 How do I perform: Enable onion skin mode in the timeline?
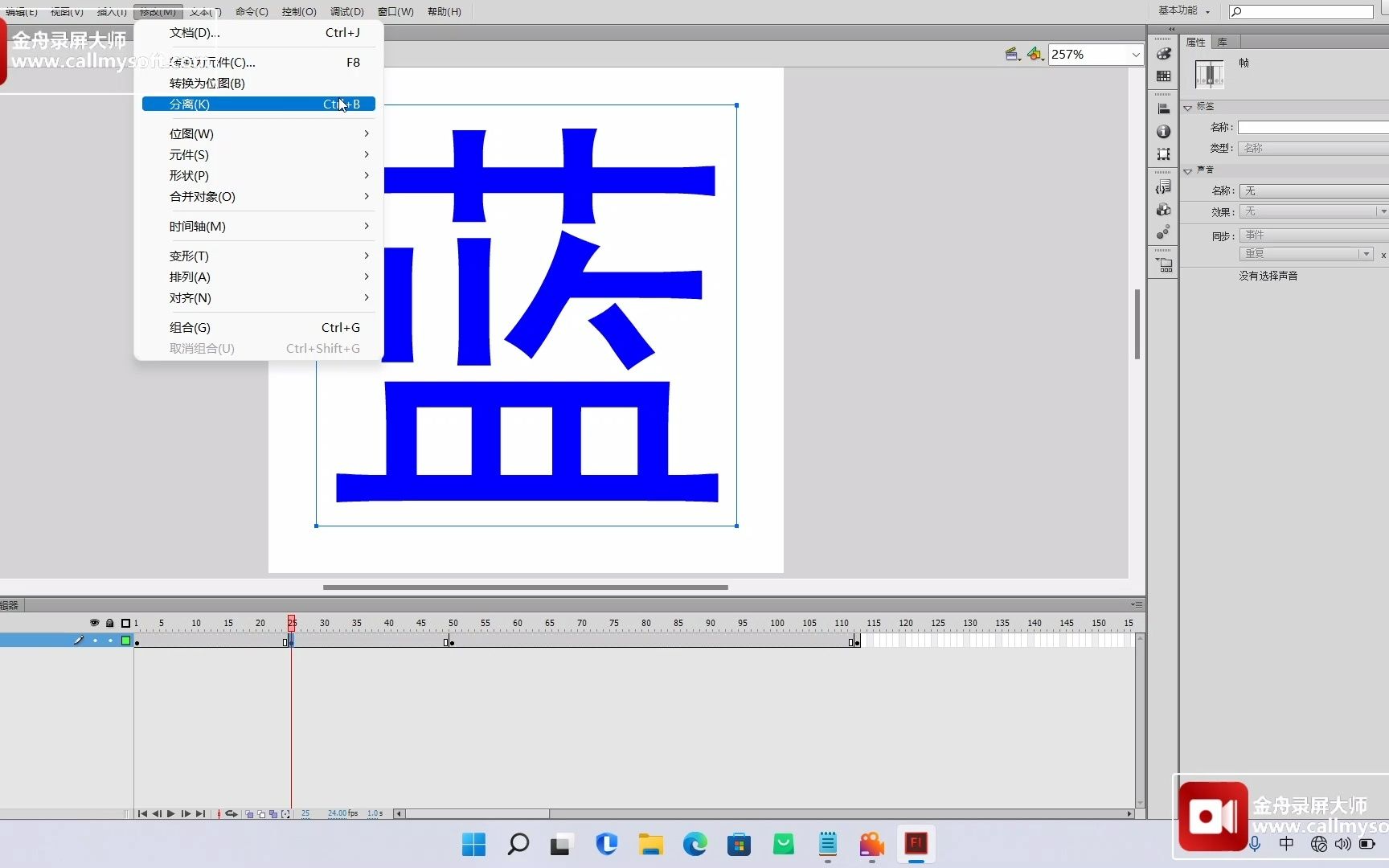pos(250,814)
